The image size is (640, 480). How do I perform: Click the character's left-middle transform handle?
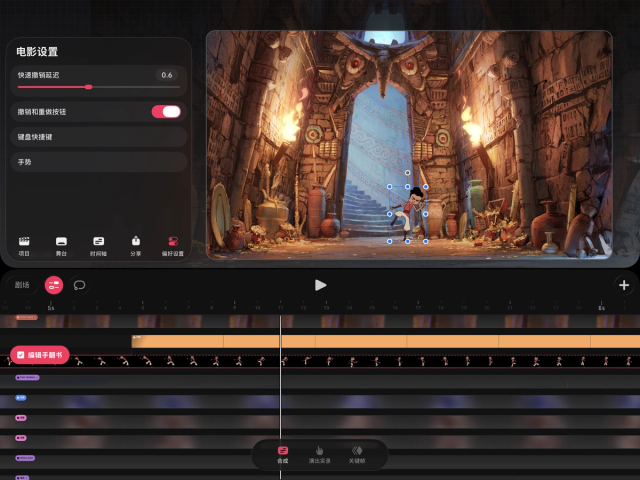389,214
